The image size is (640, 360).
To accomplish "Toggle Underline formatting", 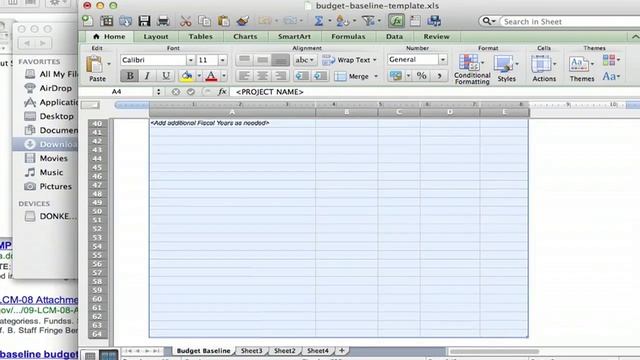I will pyautogui.click(x=166, y=76).
